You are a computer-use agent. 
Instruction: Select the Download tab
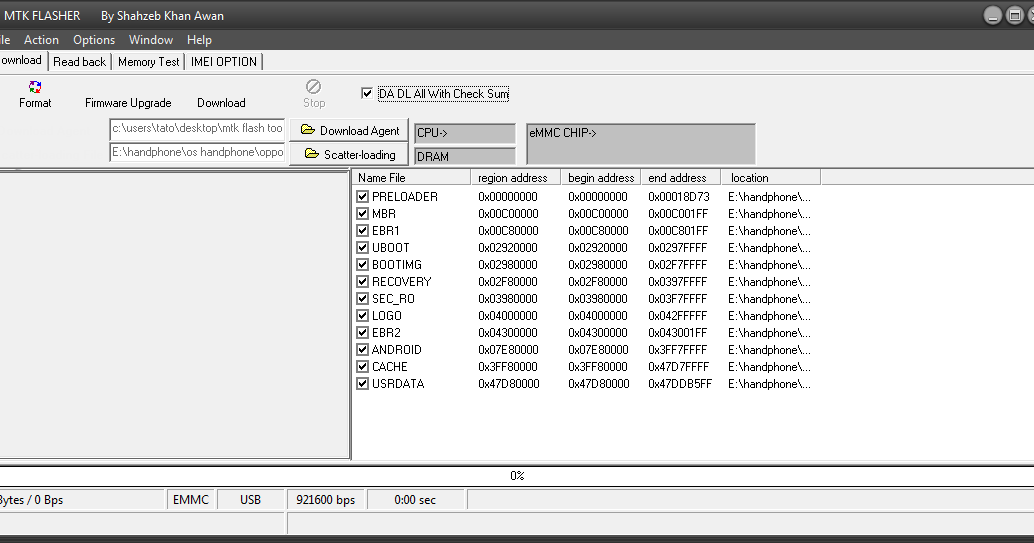[22, 60]
